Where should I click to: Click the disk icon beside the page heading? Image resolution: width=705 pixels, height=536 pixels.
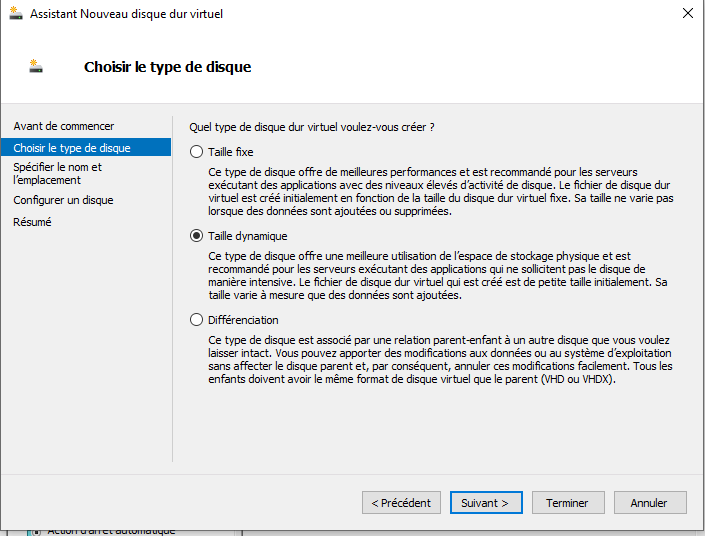(36, 66)
